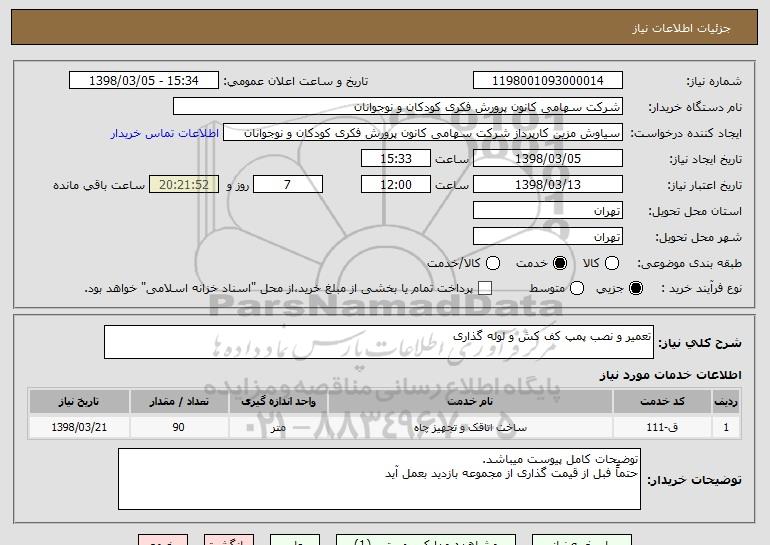Click the validity date field 1398/03/13
This screenshot has width=770, height=545.
click(x=548, y=185)
